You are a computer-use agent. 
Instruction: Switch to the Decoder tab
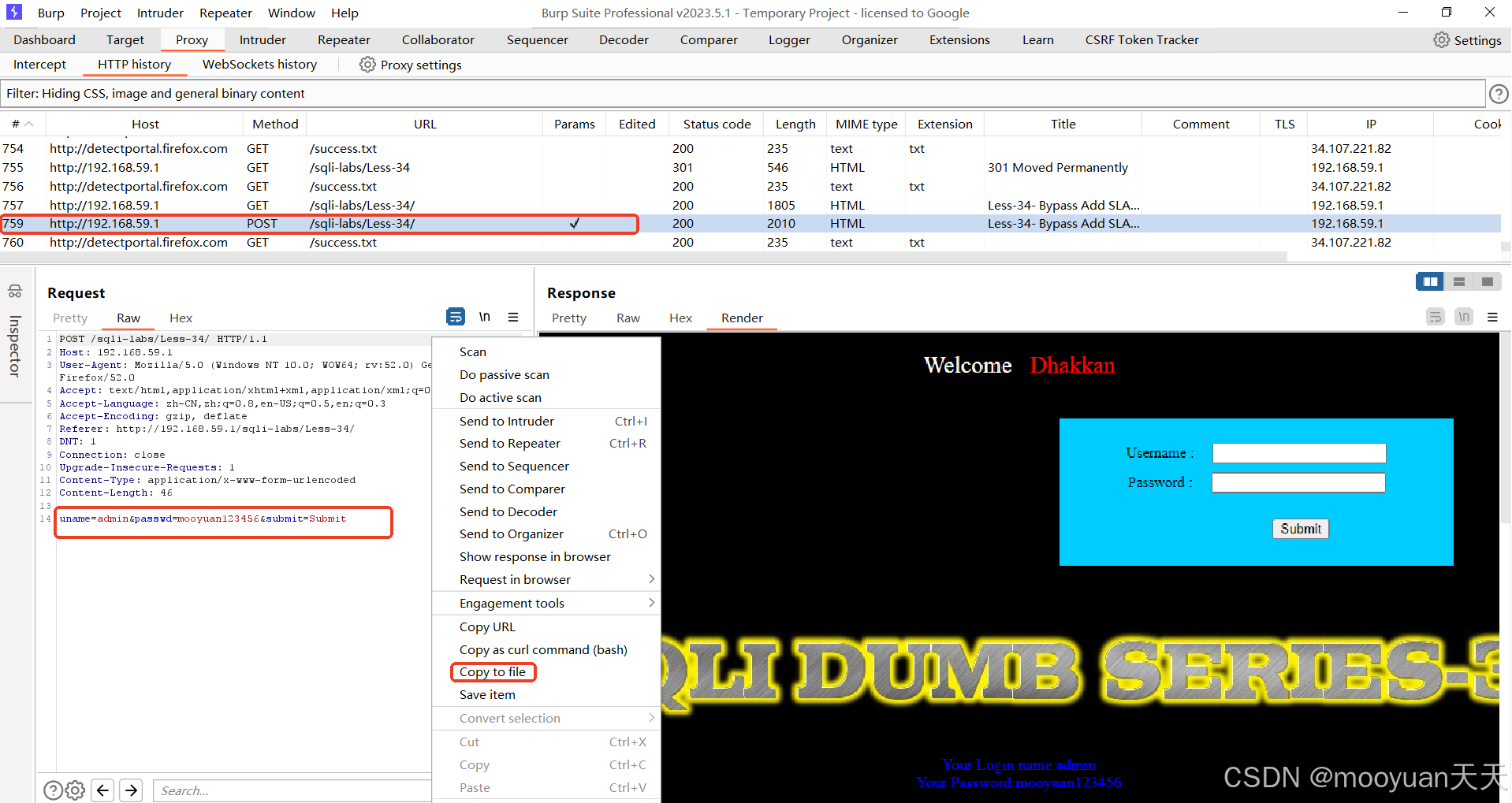(624, 39)
